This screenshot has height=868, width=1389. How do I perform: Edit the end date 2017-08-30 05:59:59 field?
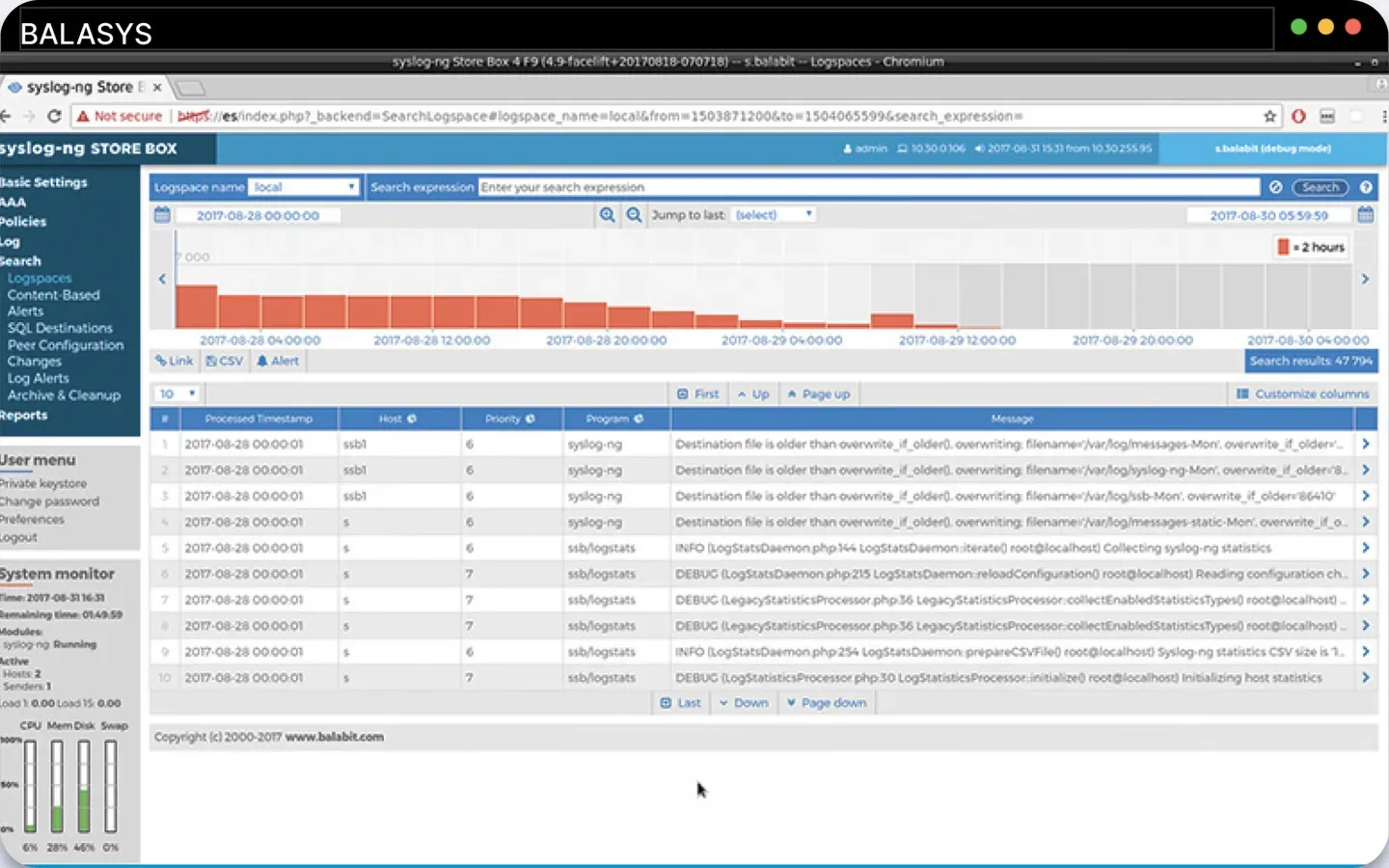point(1269,215)
